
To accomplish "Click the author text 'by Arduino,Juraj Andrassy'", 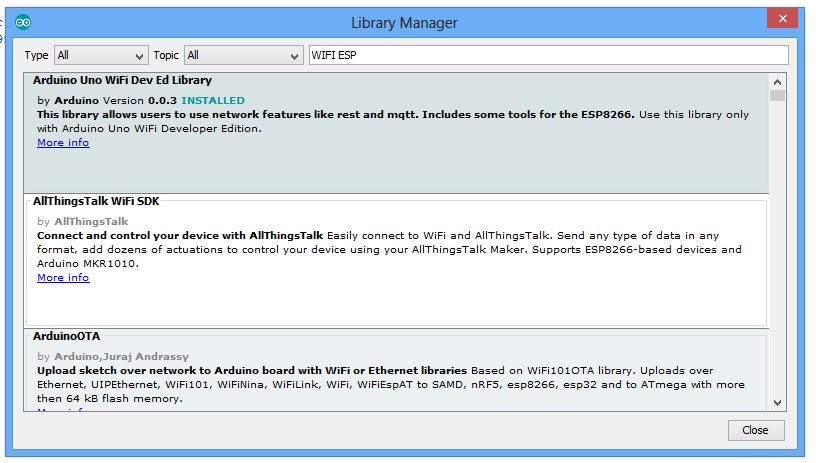I will 113,357.
